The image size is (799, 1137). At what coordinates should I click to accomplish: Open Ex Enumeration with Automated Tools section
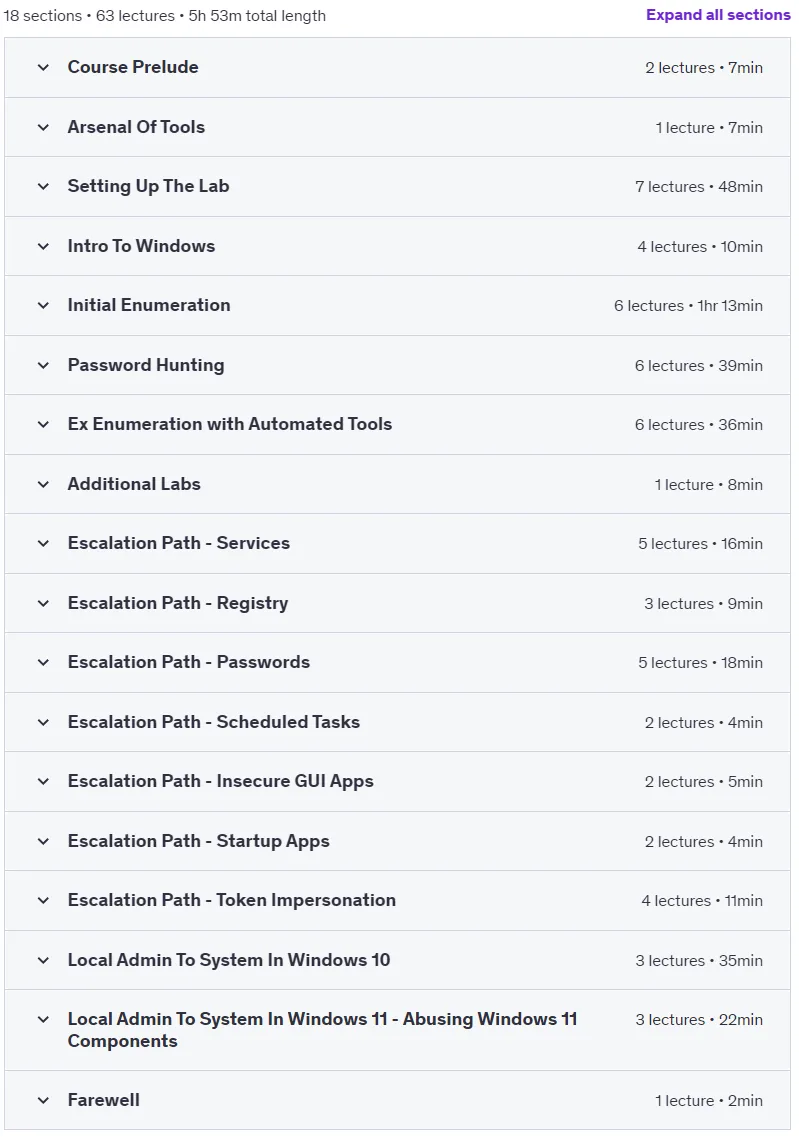[230, 424]
